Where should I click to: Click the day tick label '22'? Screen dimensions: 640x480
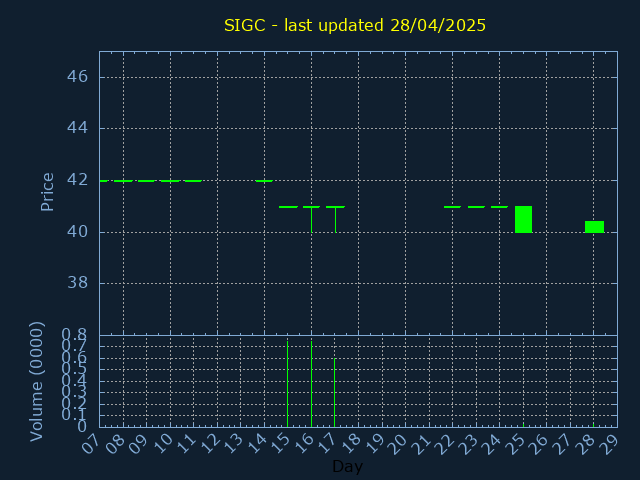(x=444, y=444)
